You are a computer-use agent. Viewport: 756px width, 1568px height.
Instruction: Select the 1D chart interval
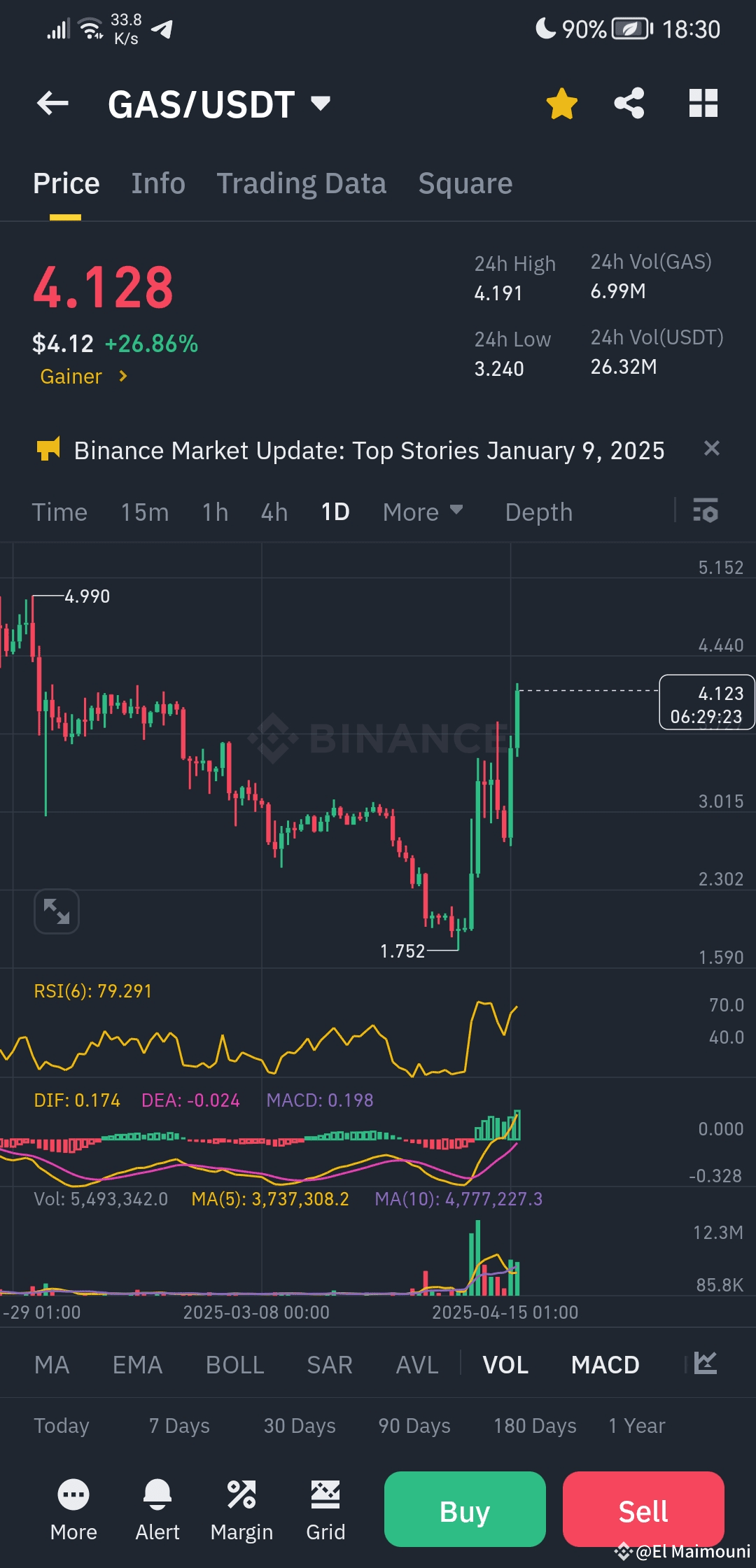[x=335, y=512]
